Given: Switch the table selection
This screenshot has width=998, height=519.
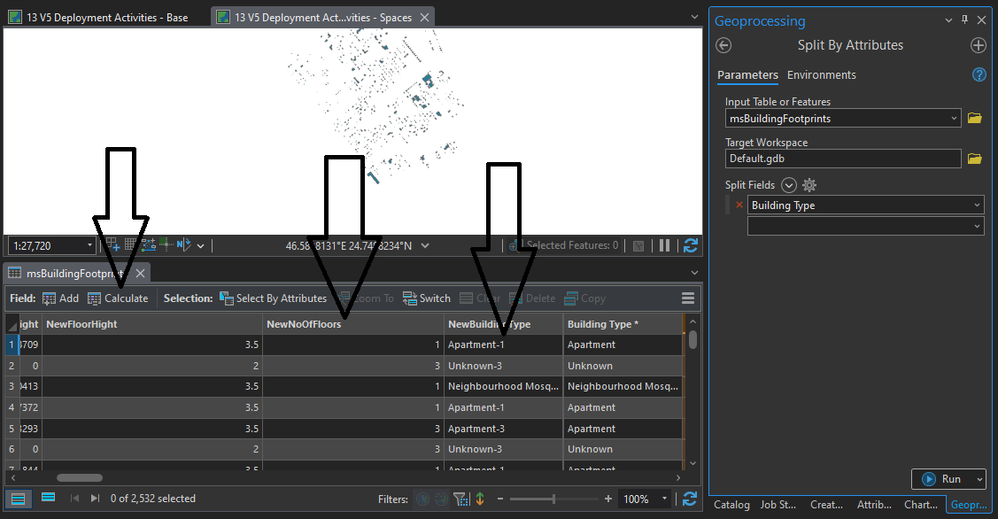Looking at the screenshot, I should pyautogui.click(x=426, y=298).
